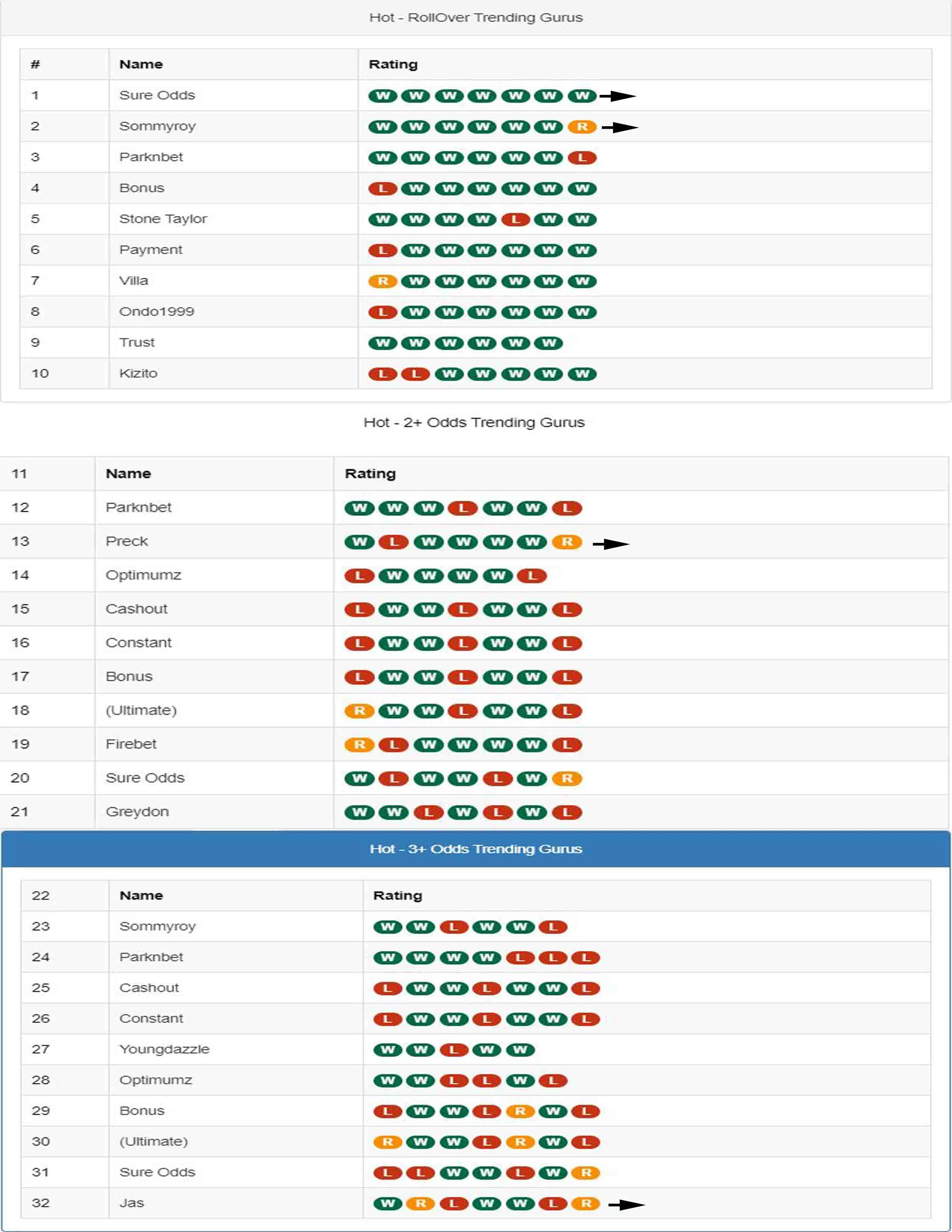
Task: Click the red L badge in Youngdazzle's row
Action: point(454,1050)
